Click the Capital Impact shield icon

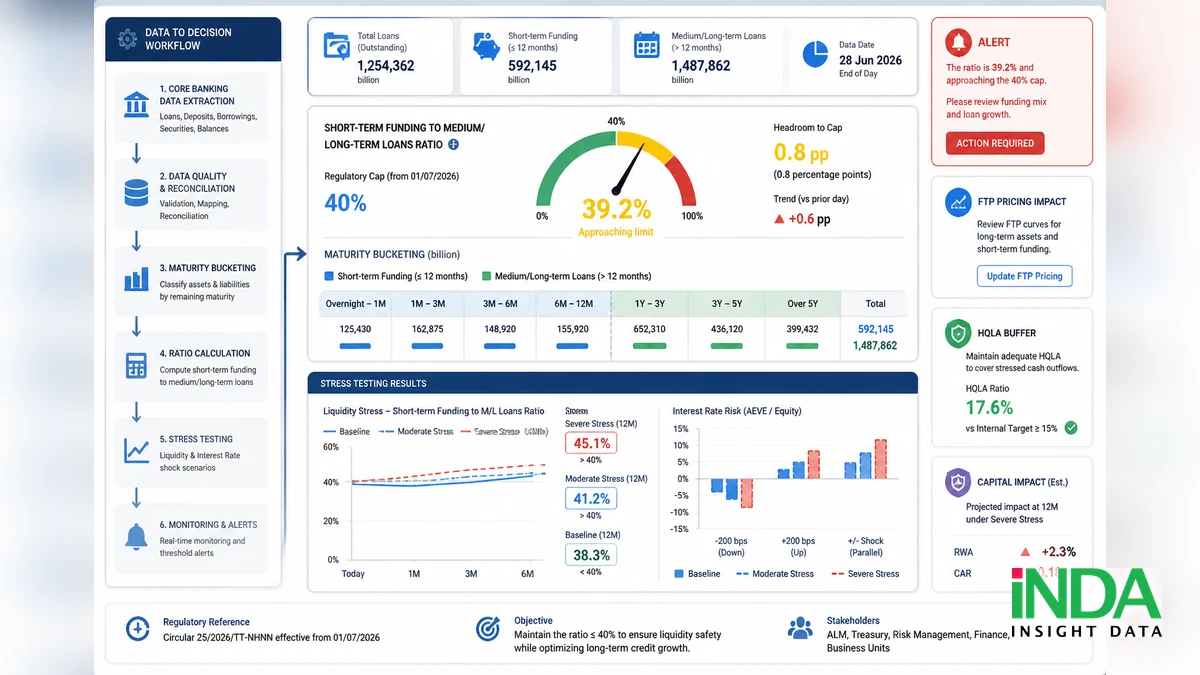pos(959,483)
